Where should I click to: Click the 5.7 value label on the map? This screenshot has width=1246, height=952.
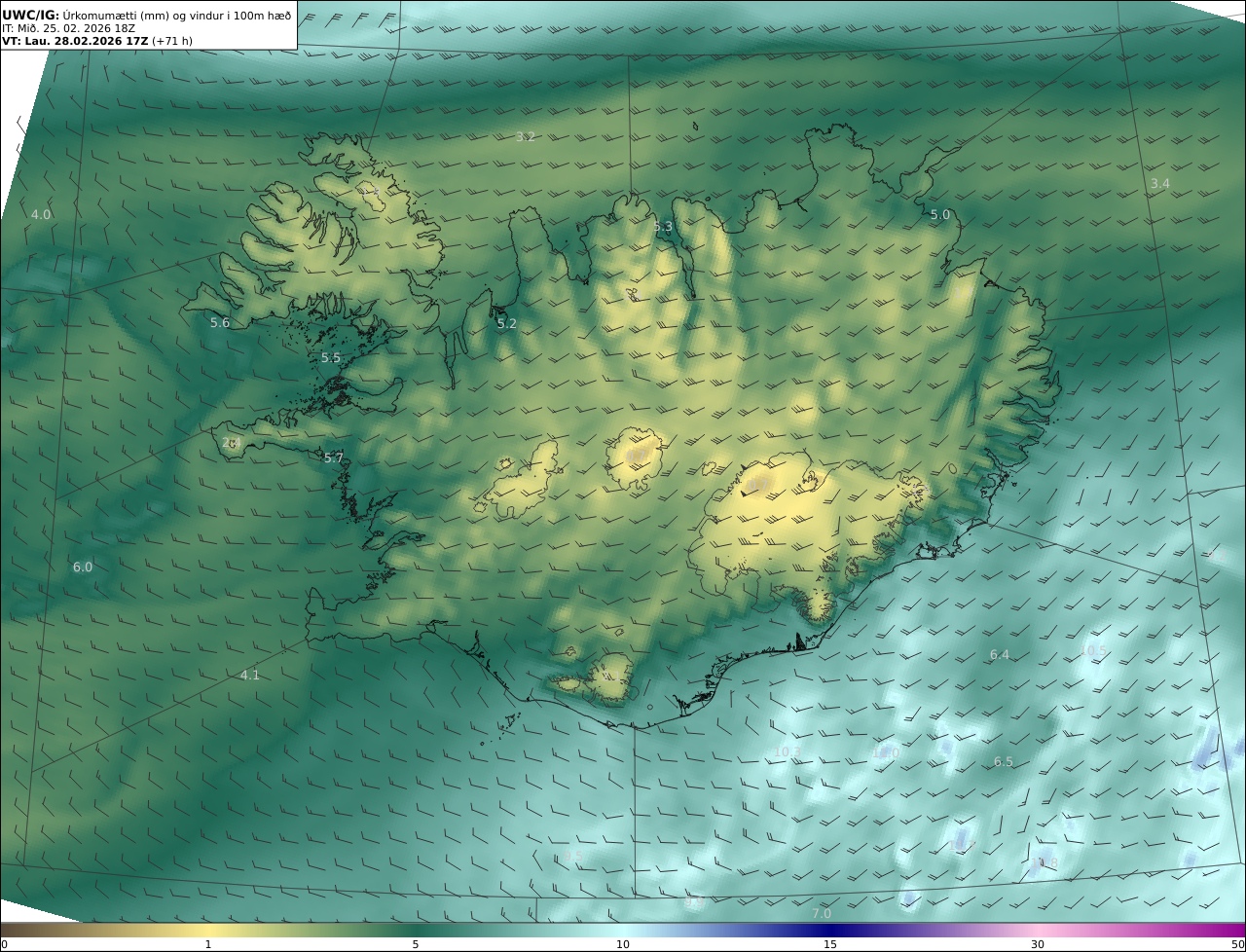(x=334, y=458)
